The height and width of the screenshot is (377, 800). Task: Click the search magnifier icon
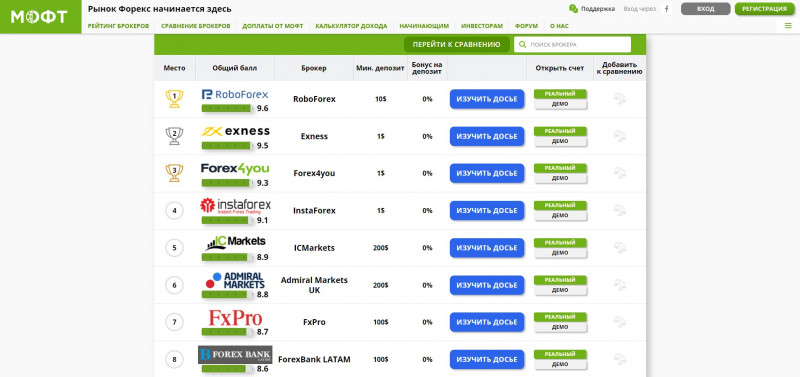pos(522,45)
